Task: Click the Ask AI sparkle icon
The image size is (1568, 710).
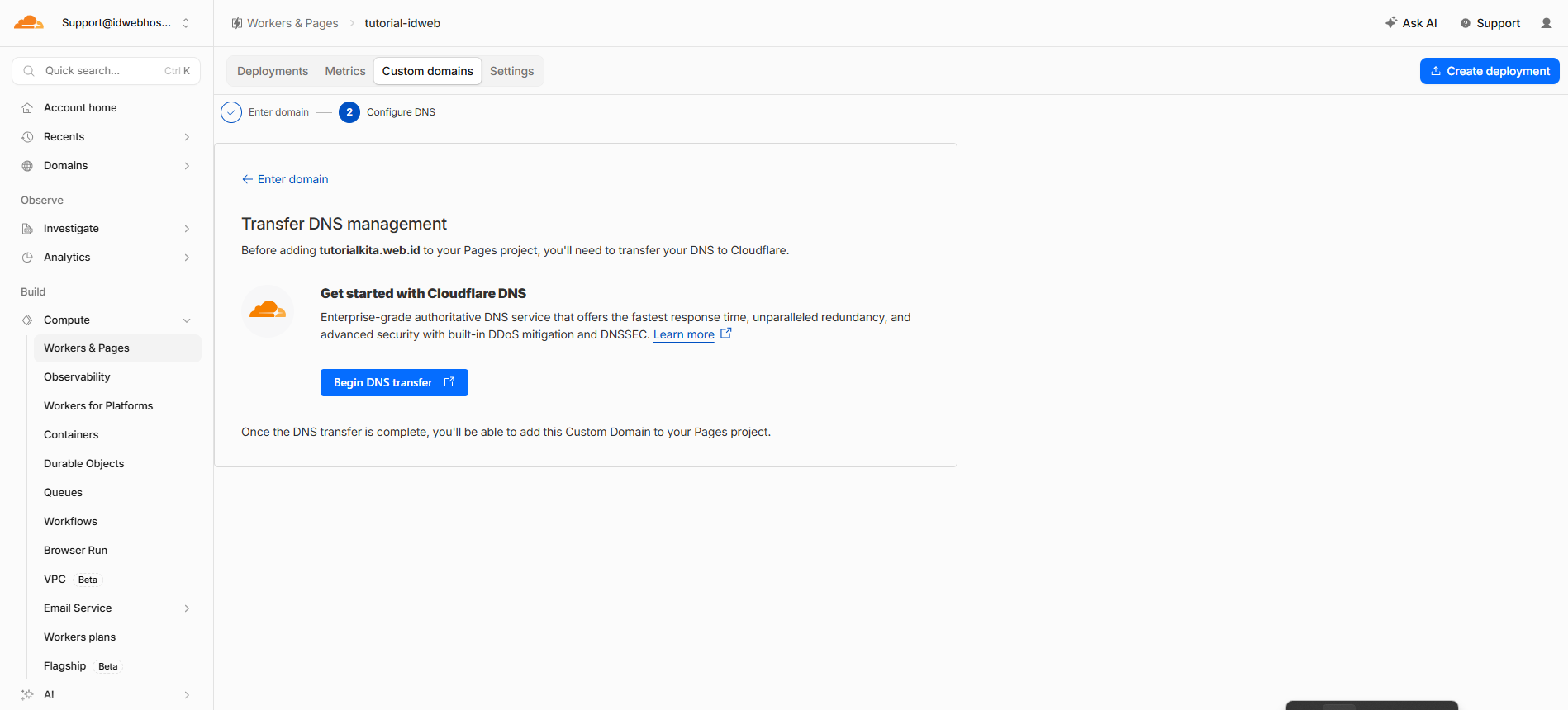Action: pos(1391,23)
